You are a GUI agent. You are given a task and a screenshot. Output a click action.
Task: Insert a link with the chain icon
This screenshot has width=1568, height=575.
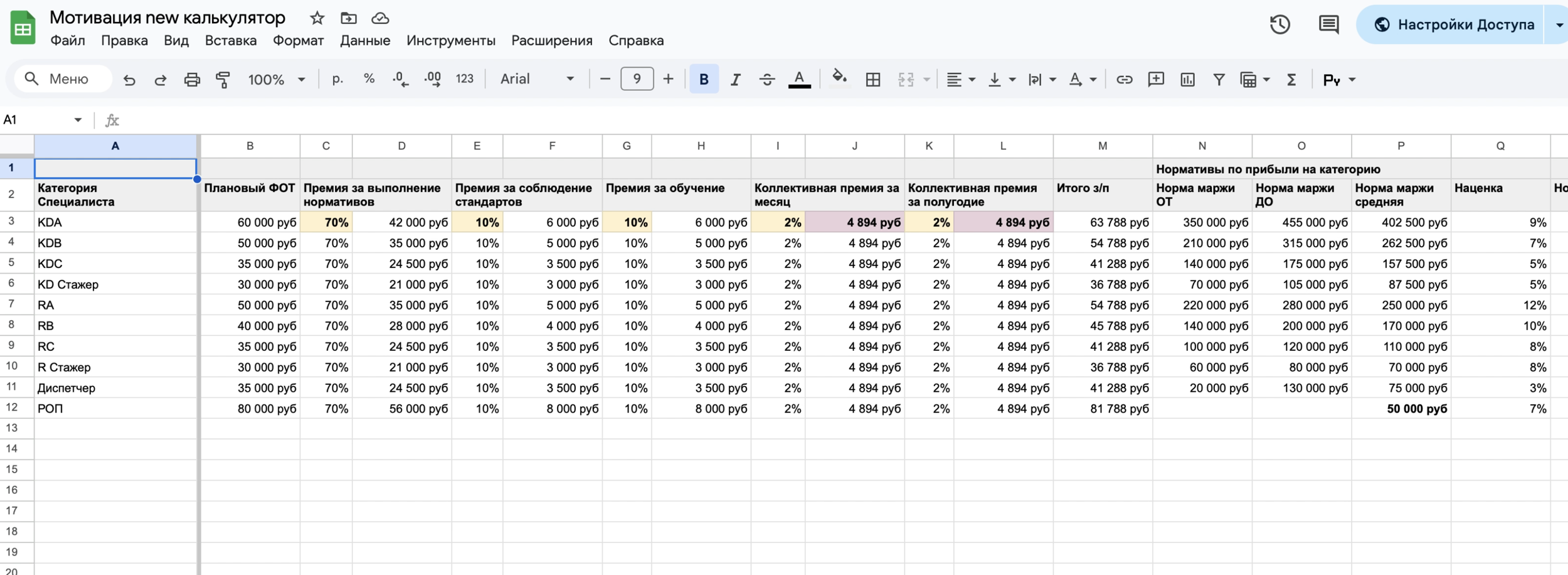pos(1124,80)
